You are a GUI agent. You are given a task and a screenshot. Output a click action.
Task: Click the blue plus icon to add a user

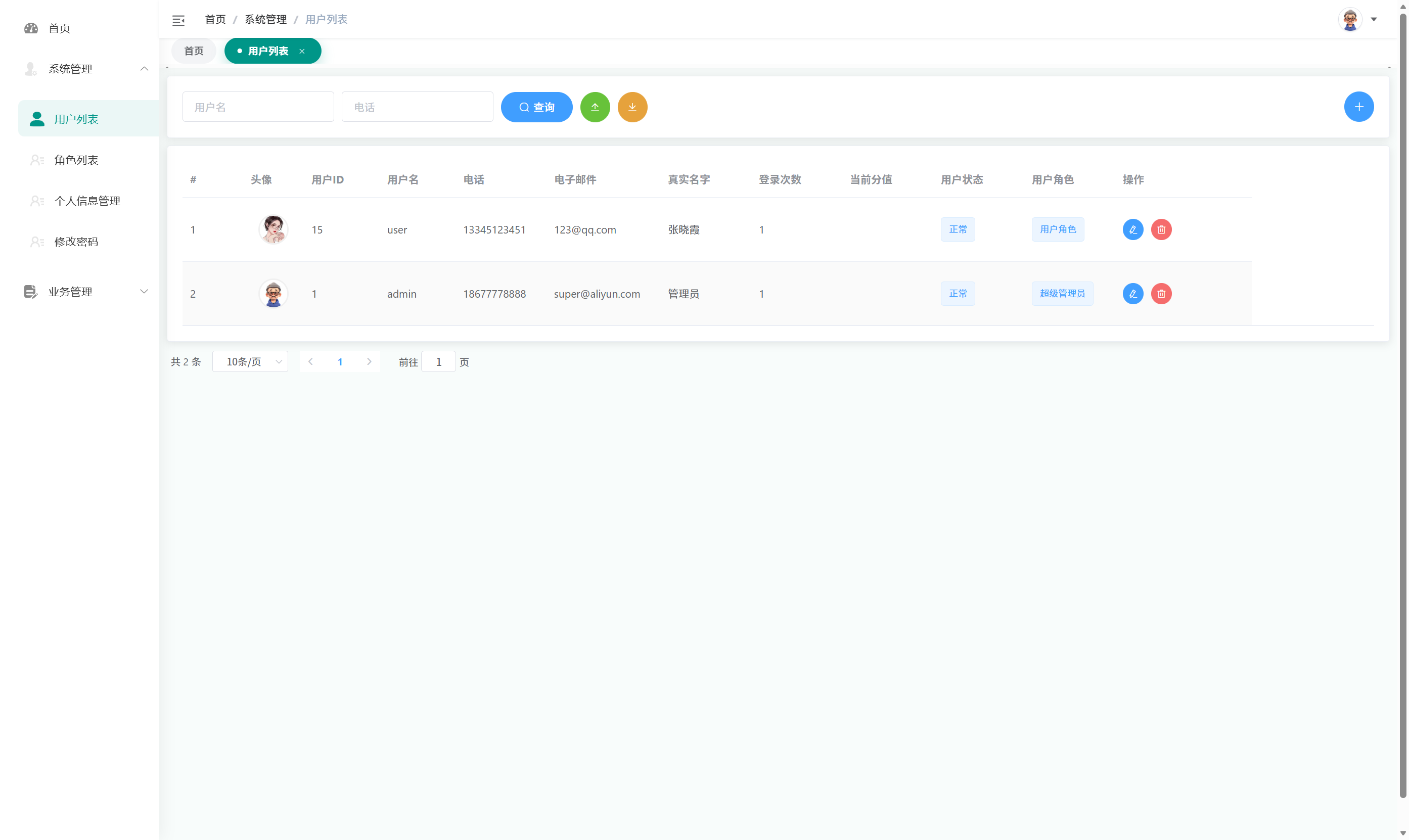(1359, 107)
